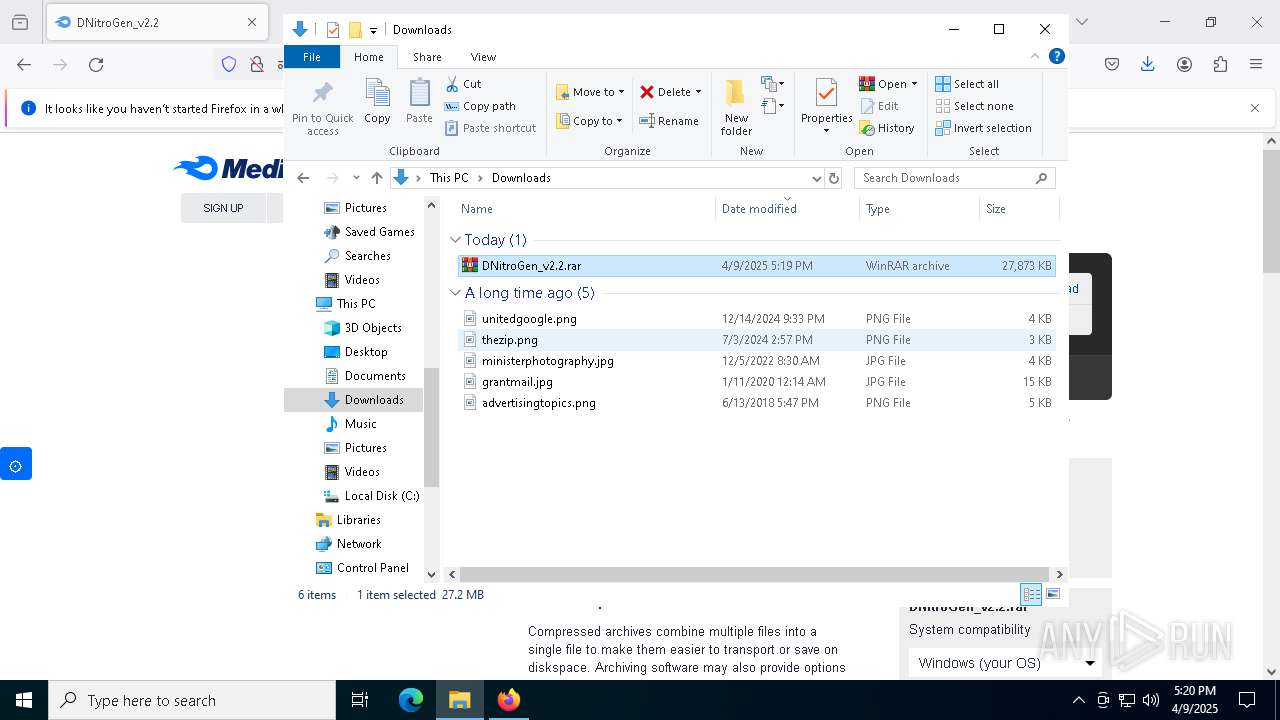
Task: Click Windows taskbar search box
Action: click(x=192, y=700)
